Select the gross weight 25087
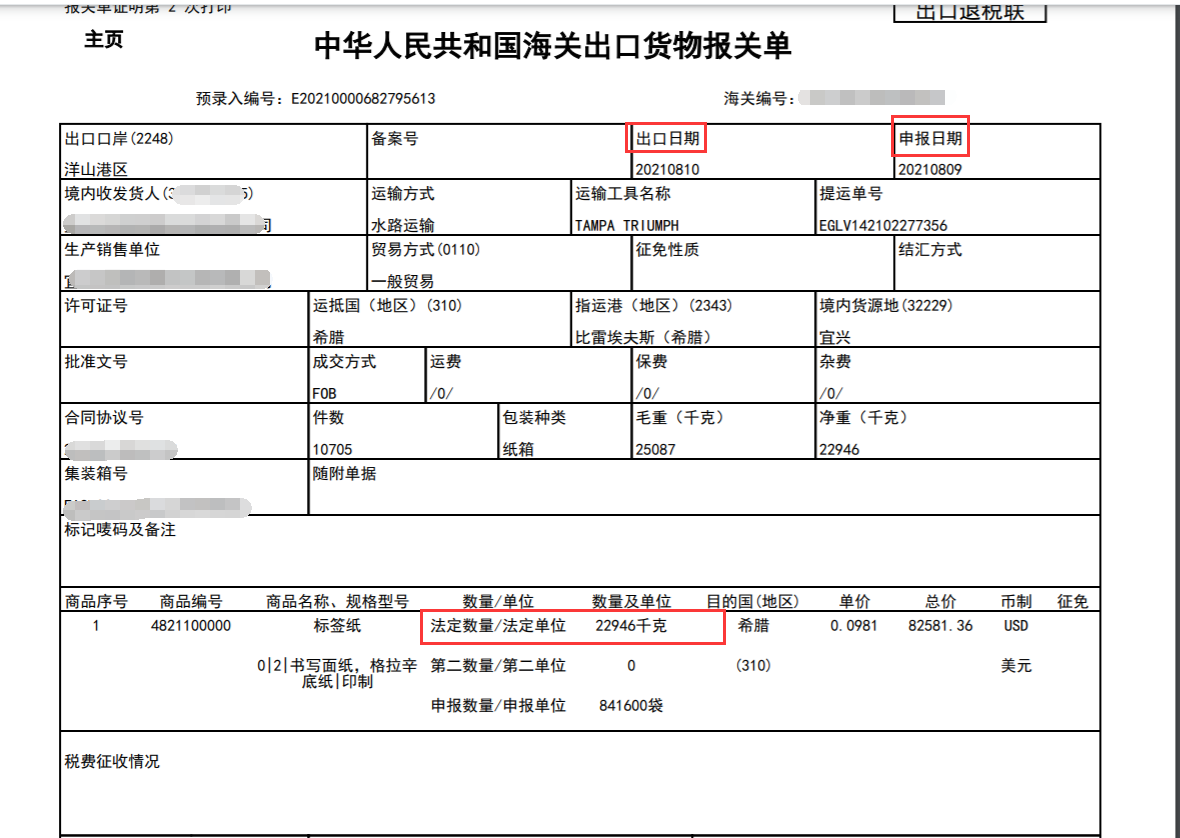 click(x=655, y=449)
